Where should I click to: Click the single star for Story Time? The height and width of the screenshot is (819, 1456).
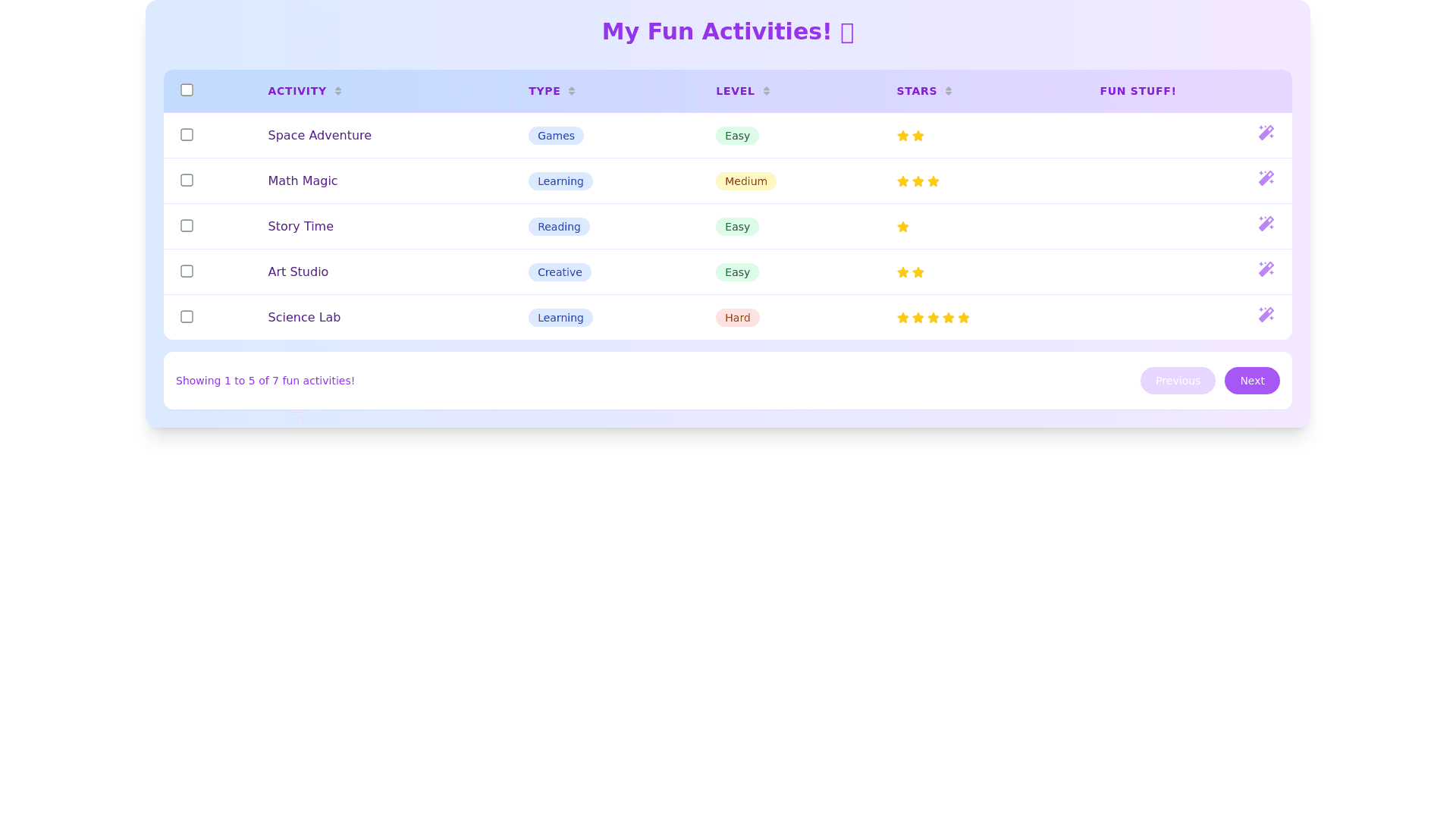click(902, 227)
